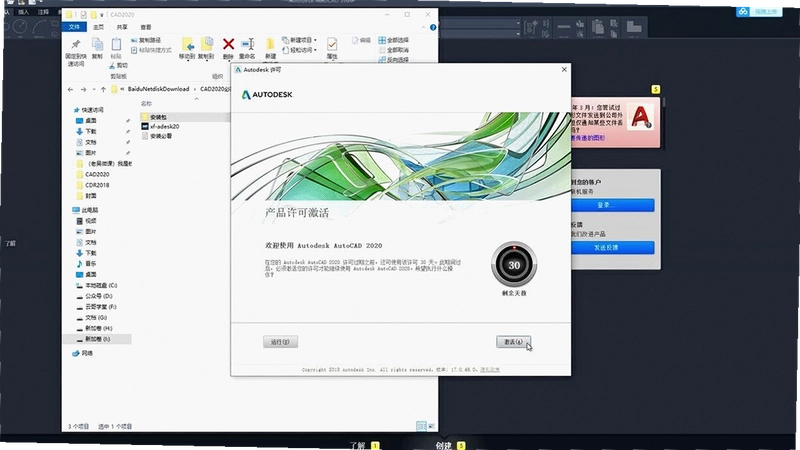This screenshot has height=450, width=800.
Task: Click the blue cloud upload button at top right
Action: pyautogui.click(x=759, y=11)
